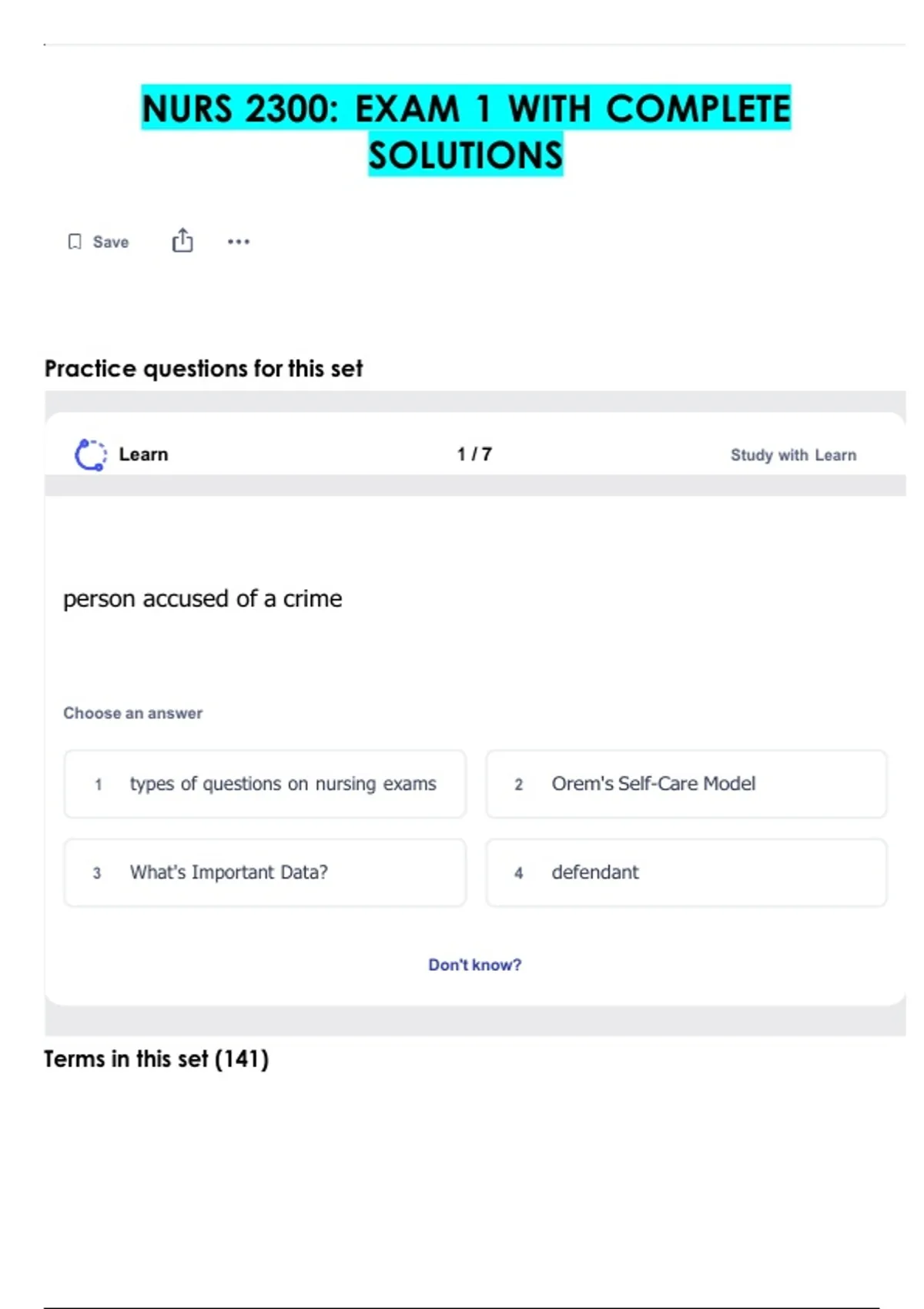The width and height of the screenshot is (924, 1309).
Task: Click the Save bookmark icon
Action: click(x=75, y=242)
